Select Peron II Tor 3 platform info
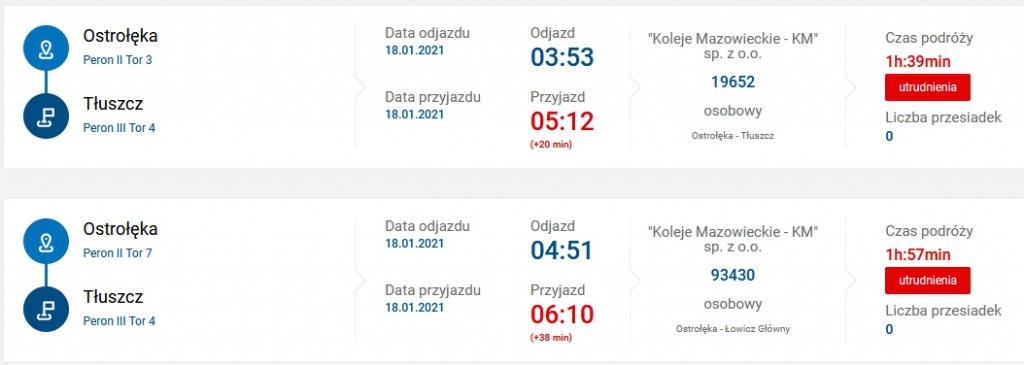 [x=118, y=60]
